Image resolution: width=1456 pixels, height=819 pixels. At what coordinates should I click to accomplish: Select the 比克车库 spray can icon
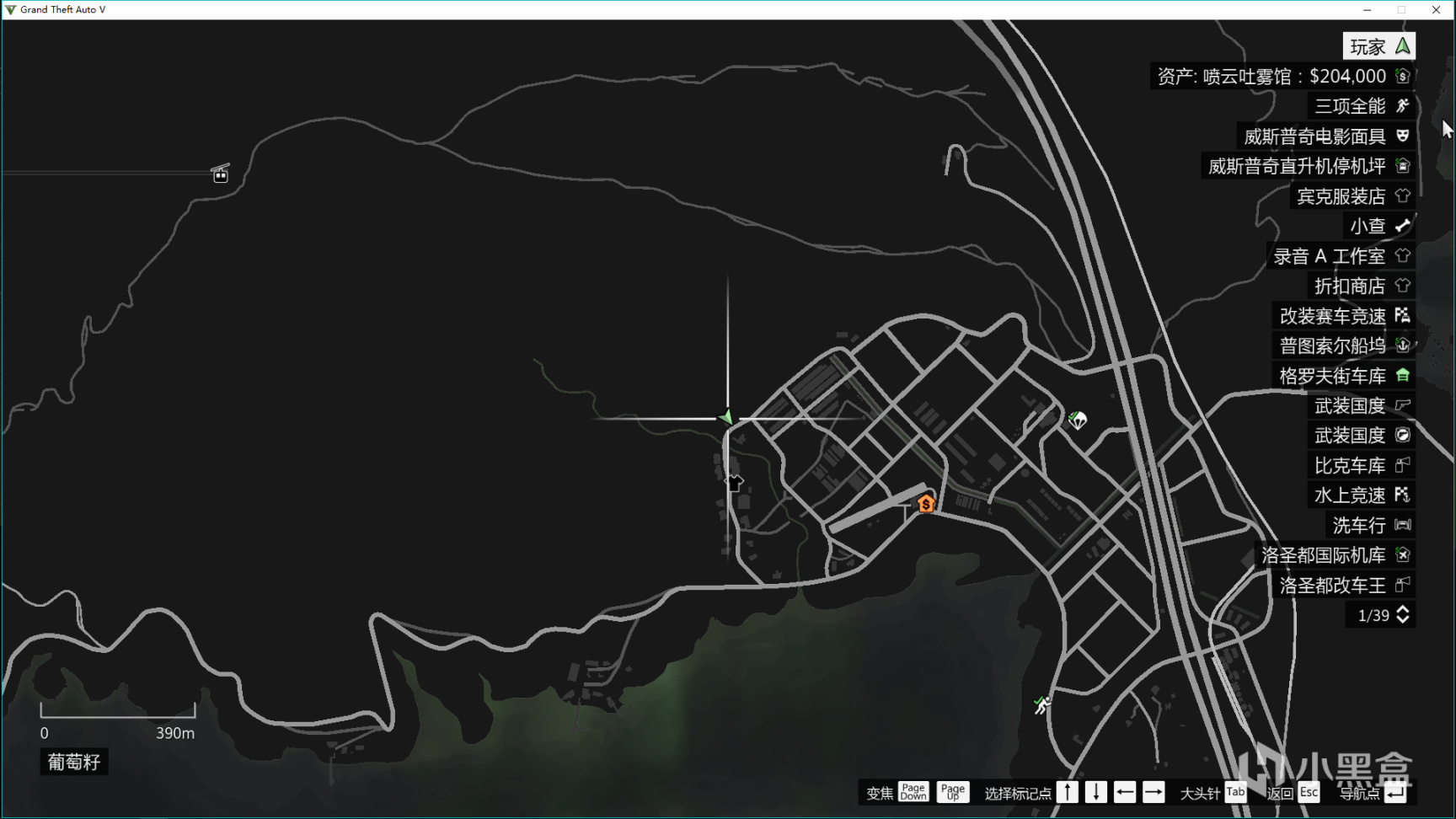1403,465
